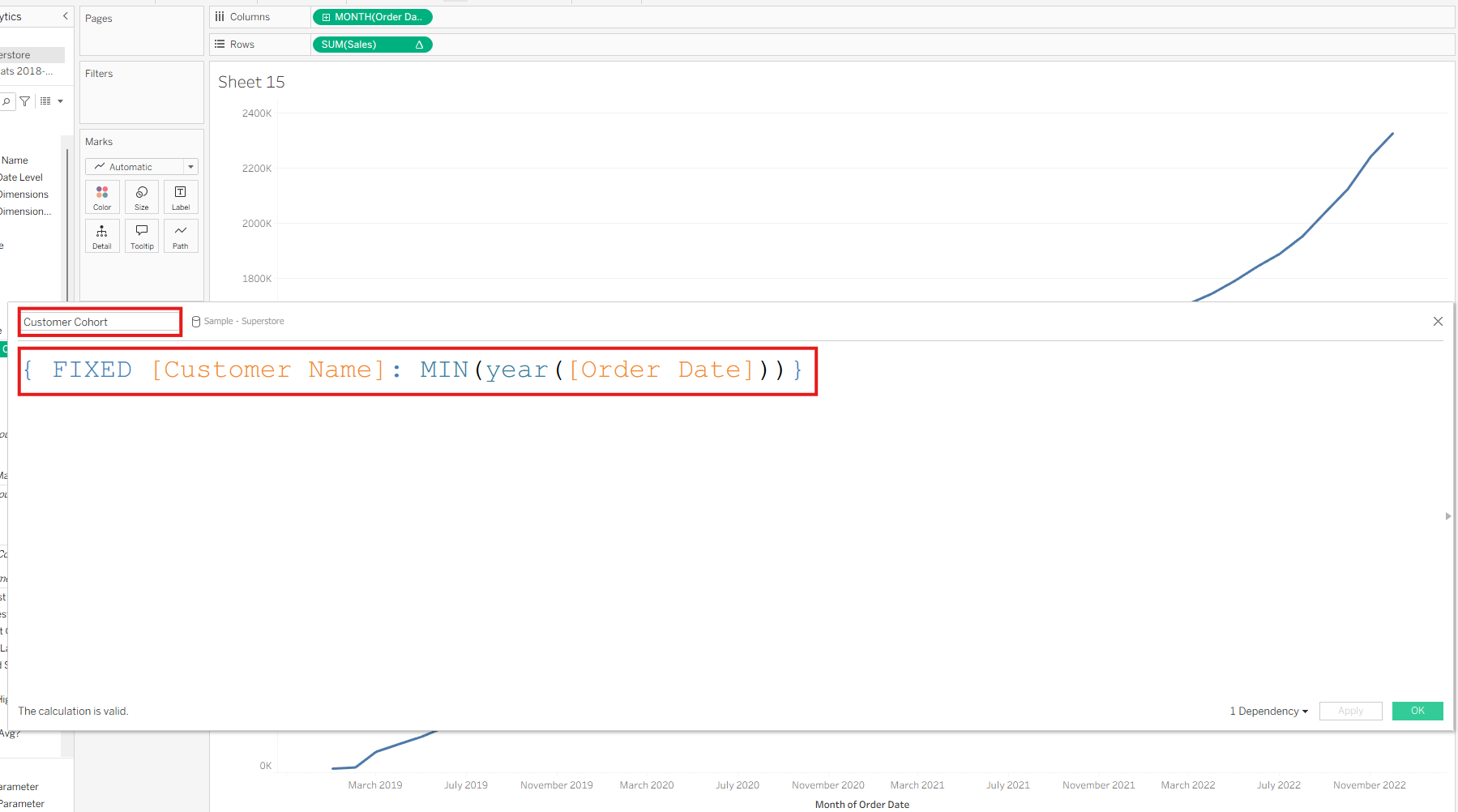The image size is (1458, 812).
Task: Click the July 2021 axis label
Action: (1008, 785)
